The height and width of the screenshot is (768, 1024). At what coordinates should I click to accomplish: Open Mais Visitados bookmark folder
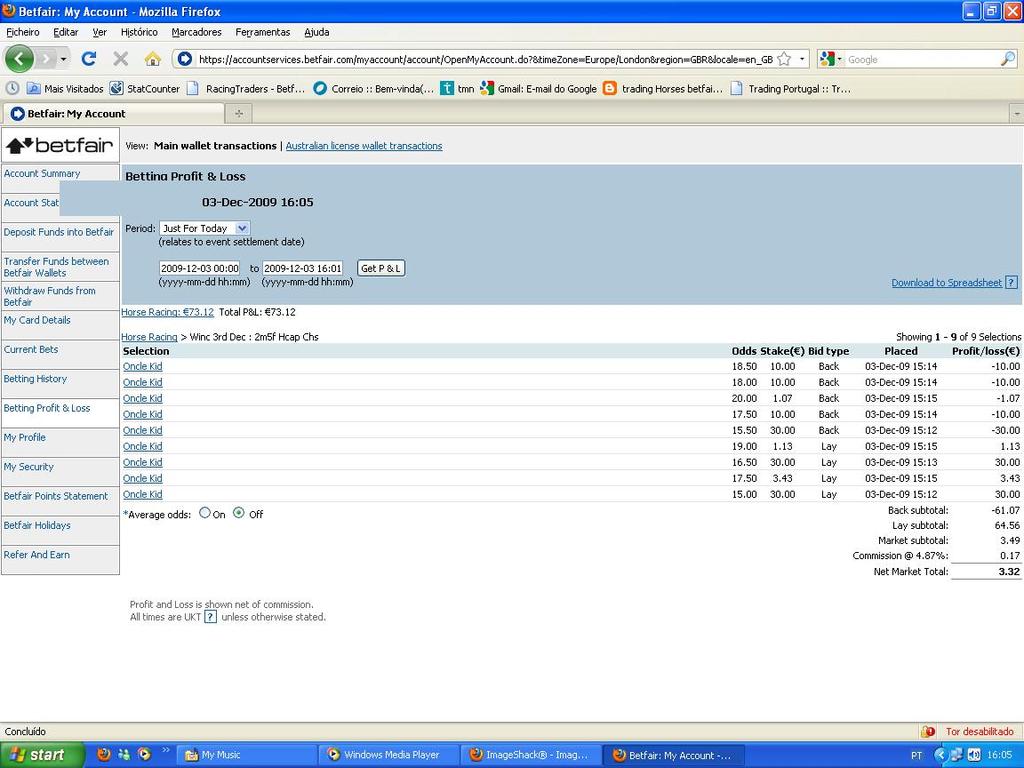coord(65,89)
